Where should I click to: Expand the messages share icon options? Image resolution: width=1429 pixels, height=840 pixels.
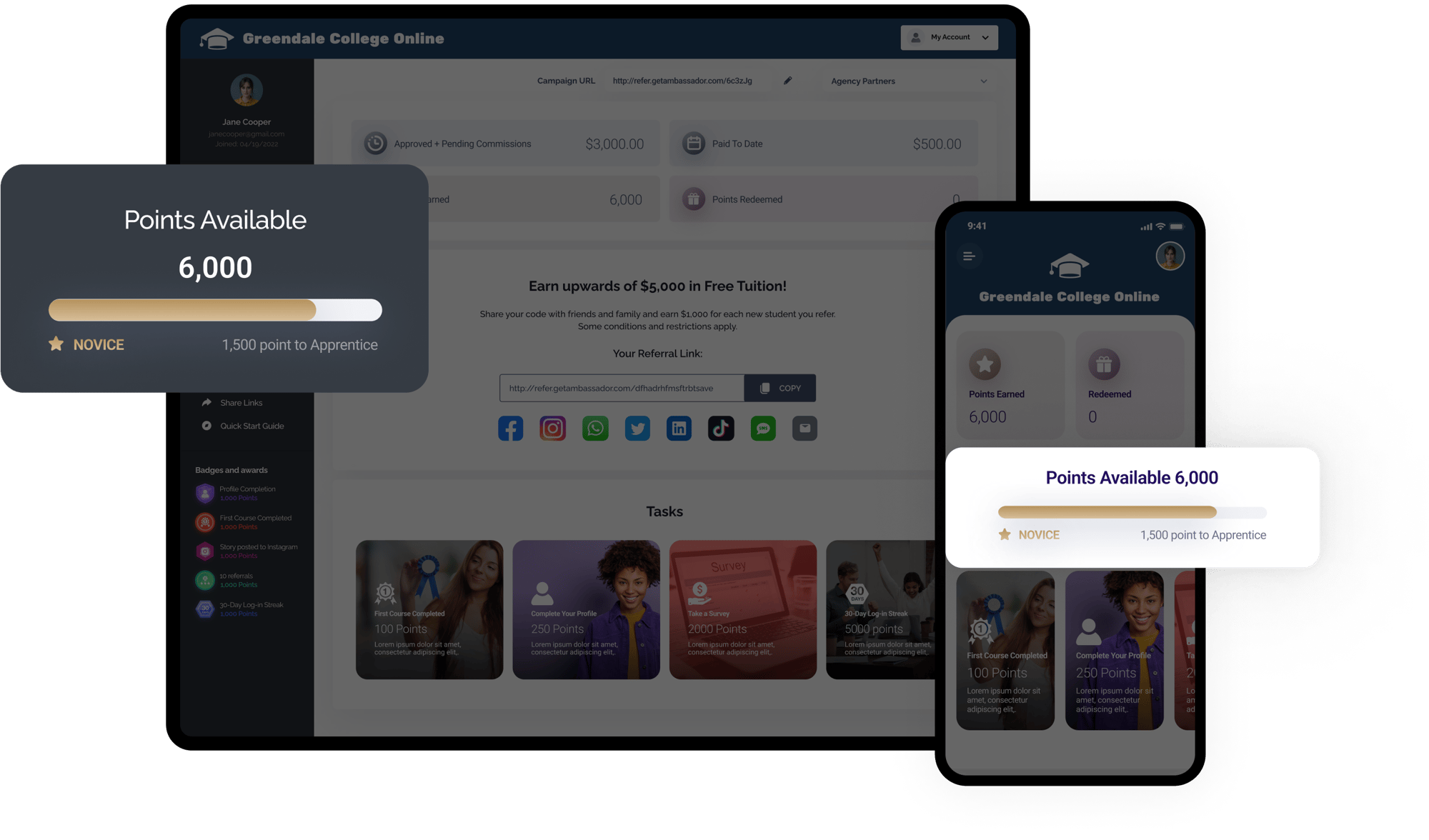tap(763, 429)
